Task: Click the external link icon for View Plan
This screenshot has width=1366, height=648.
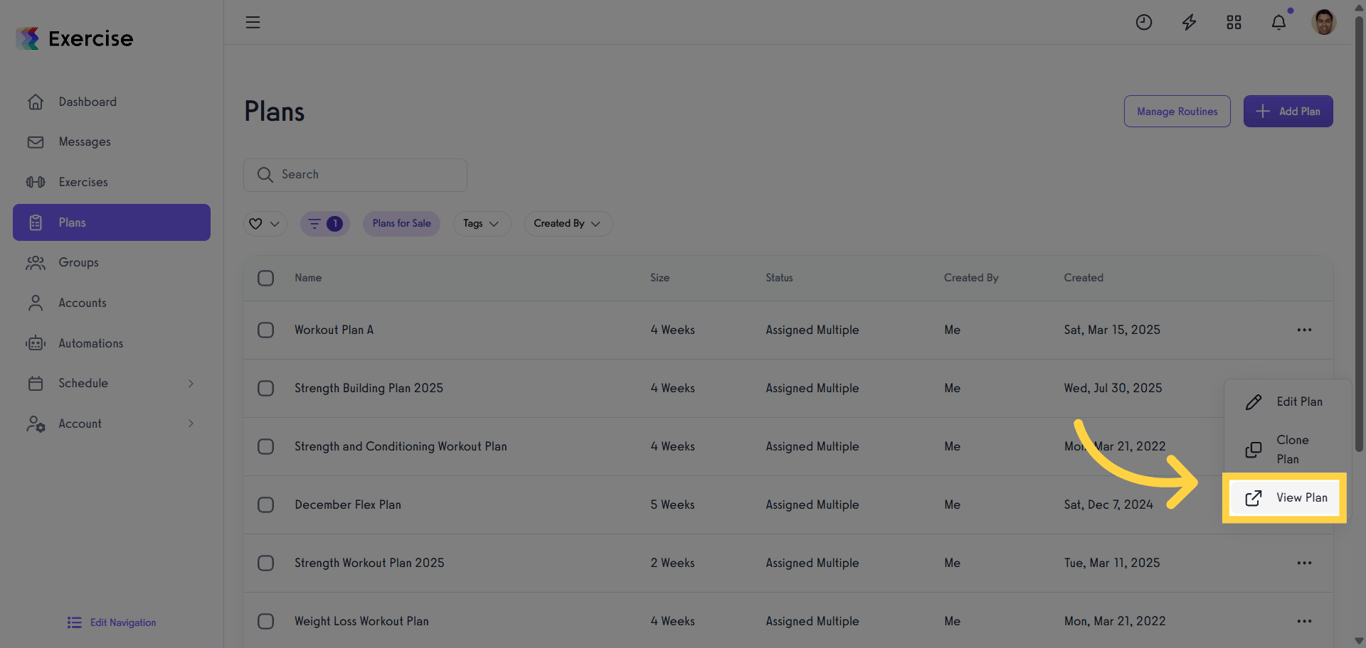Action: (1253, 498)
